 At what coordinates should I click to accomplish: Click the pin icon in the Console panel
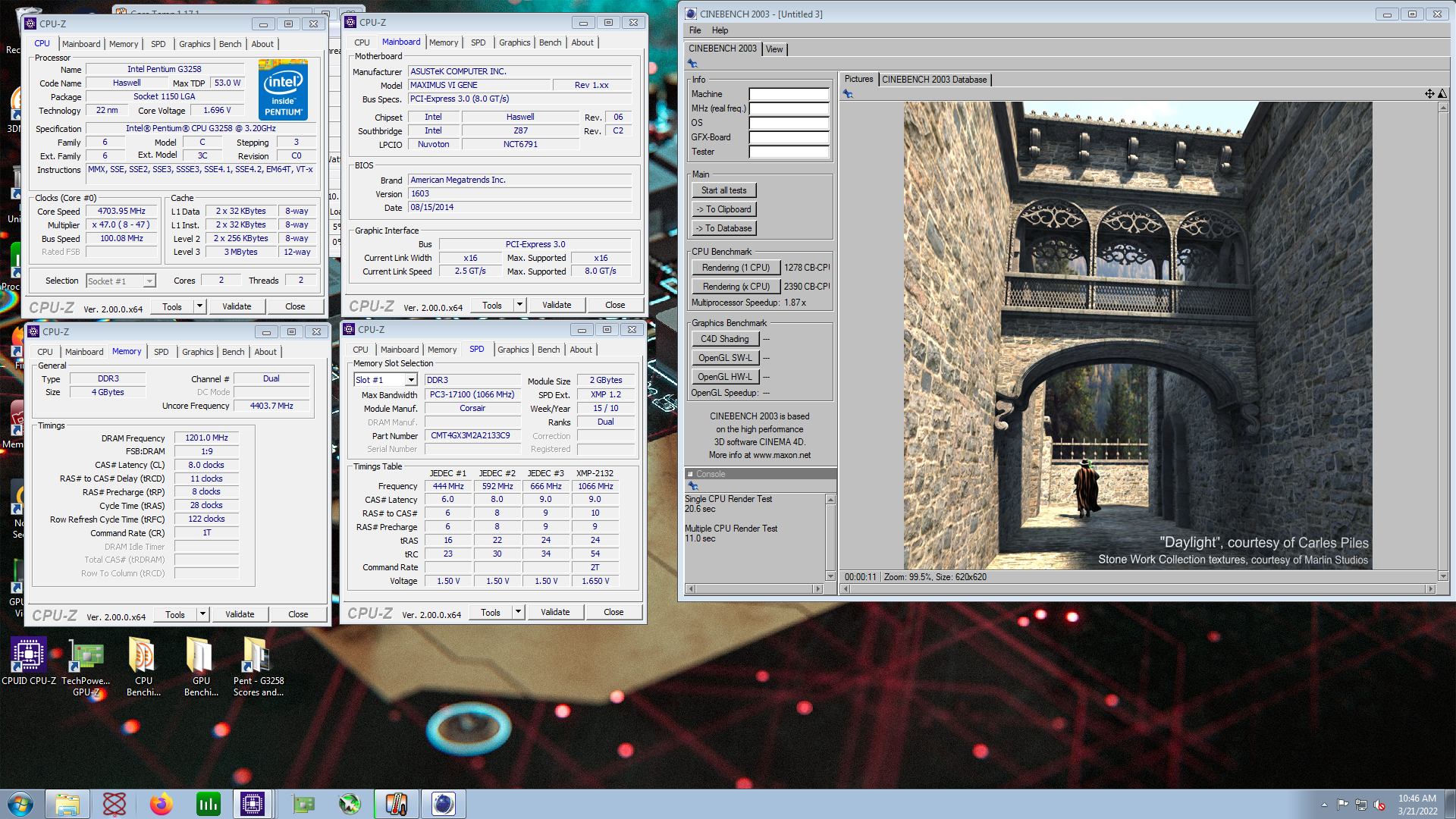(692, 486)
